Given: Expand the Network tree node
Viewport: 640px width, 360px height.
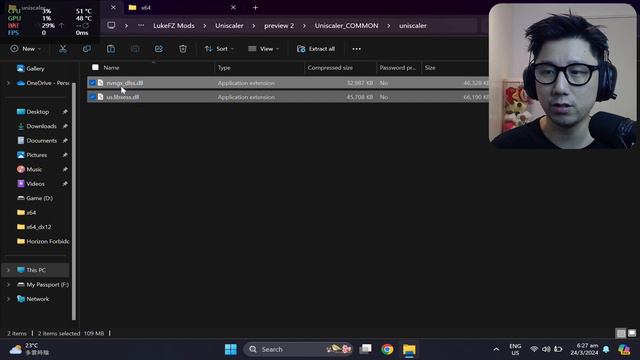Looking at the screenshot, I should [8, 299].
